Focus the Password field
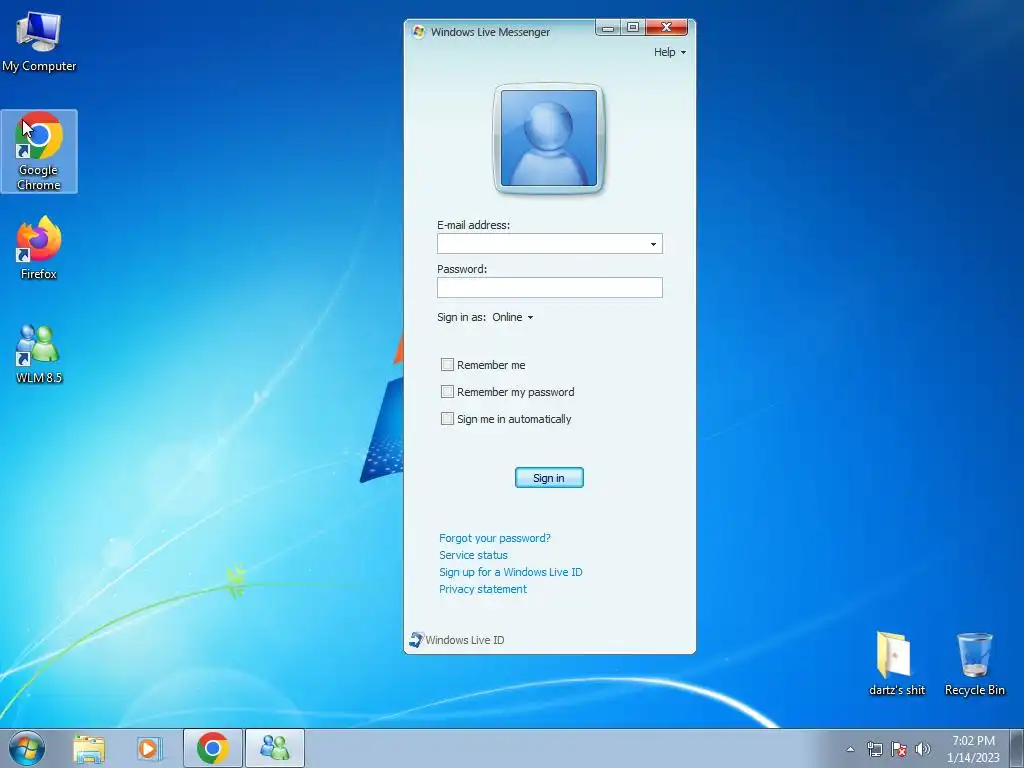This screenshot has height=768, width=1024. tap(550, 287)
